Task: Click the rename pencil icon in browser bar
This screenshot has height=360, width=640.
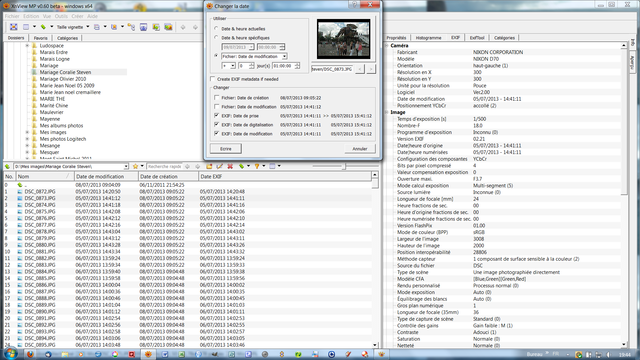Action: tap(220, 167)
